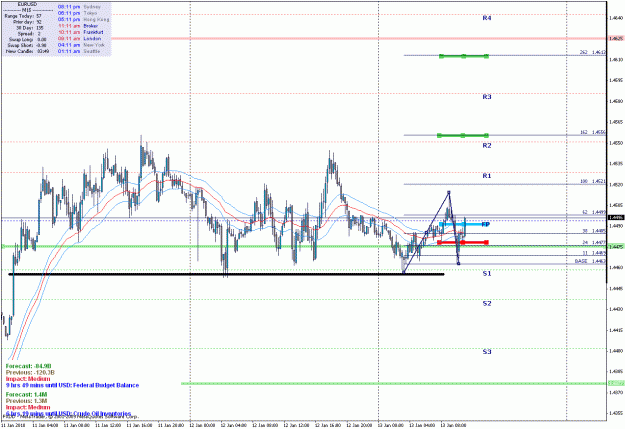Click the S2 support level label
Viewport: 625px width, 429px height.
(487, 303)
